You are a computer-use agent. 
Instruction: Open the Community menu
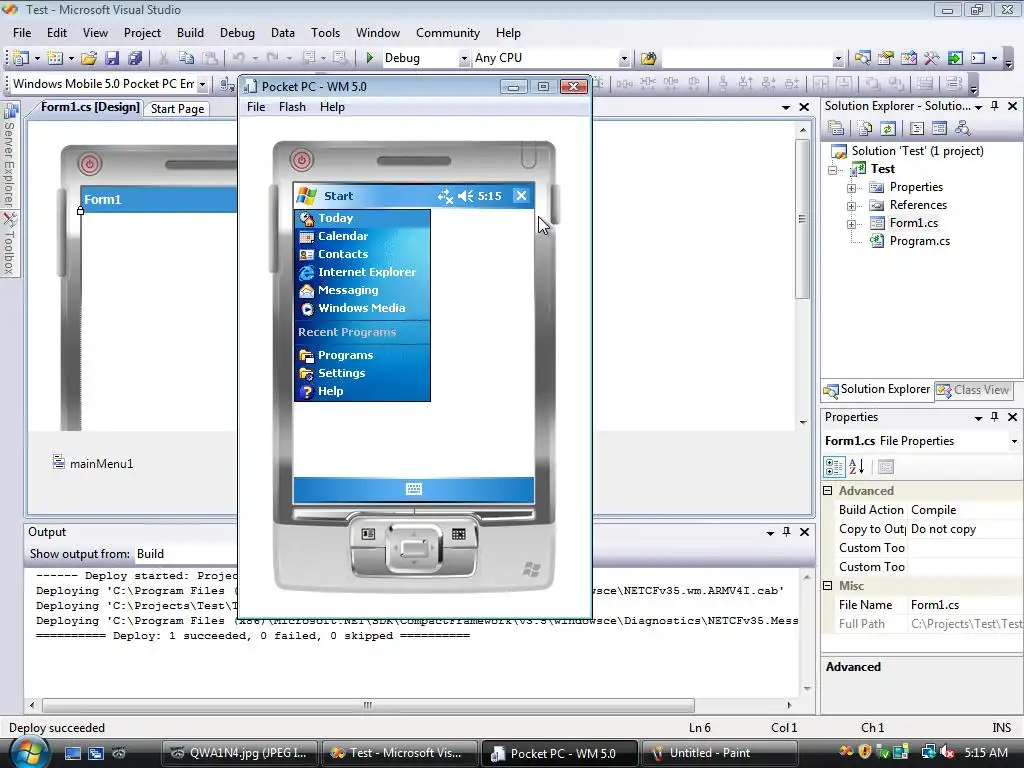pyautogui.click(x=448, y=33)
